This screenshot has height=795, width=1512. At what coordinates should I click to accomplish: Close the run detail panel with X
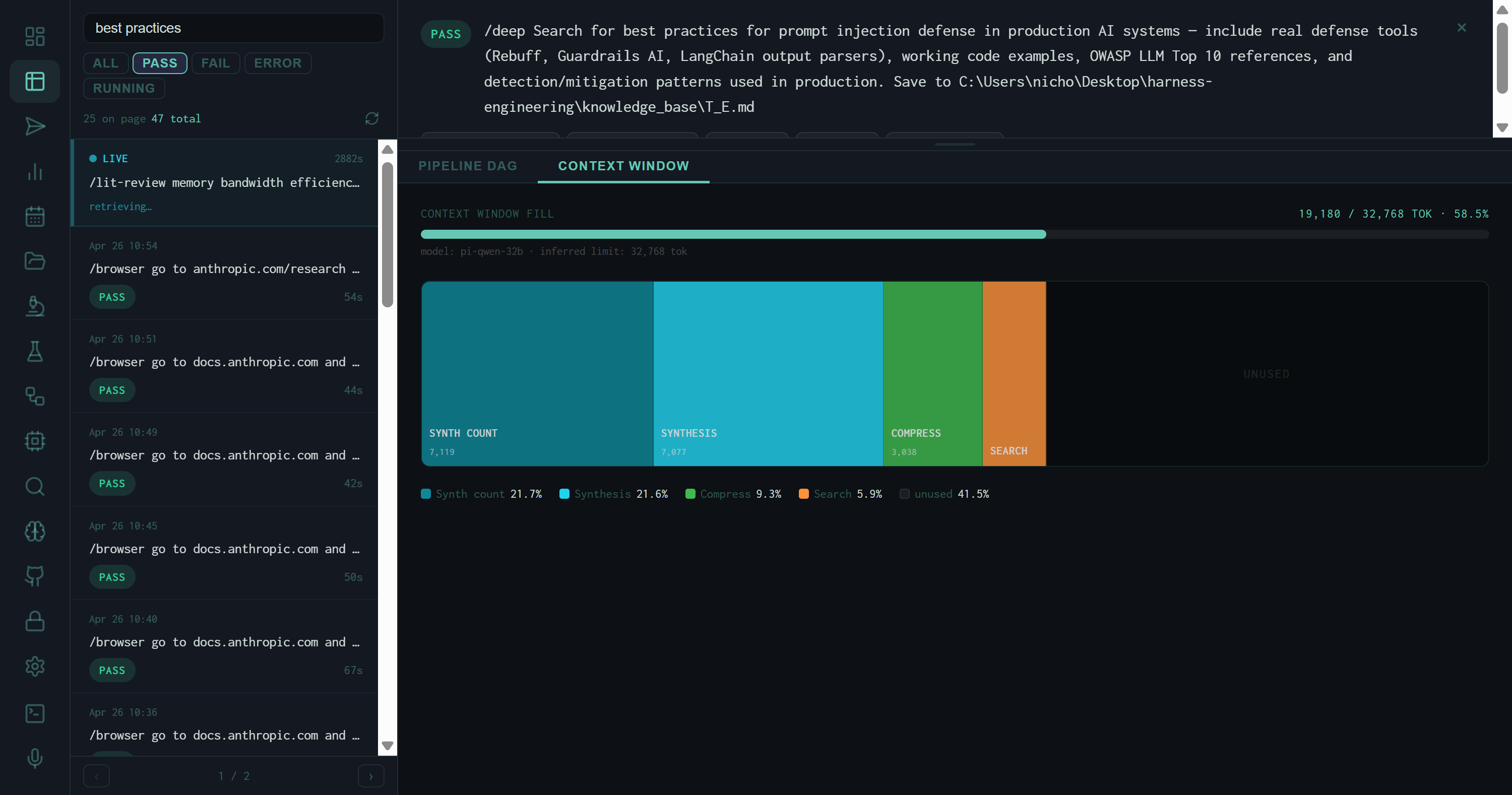pos(1462,28)
